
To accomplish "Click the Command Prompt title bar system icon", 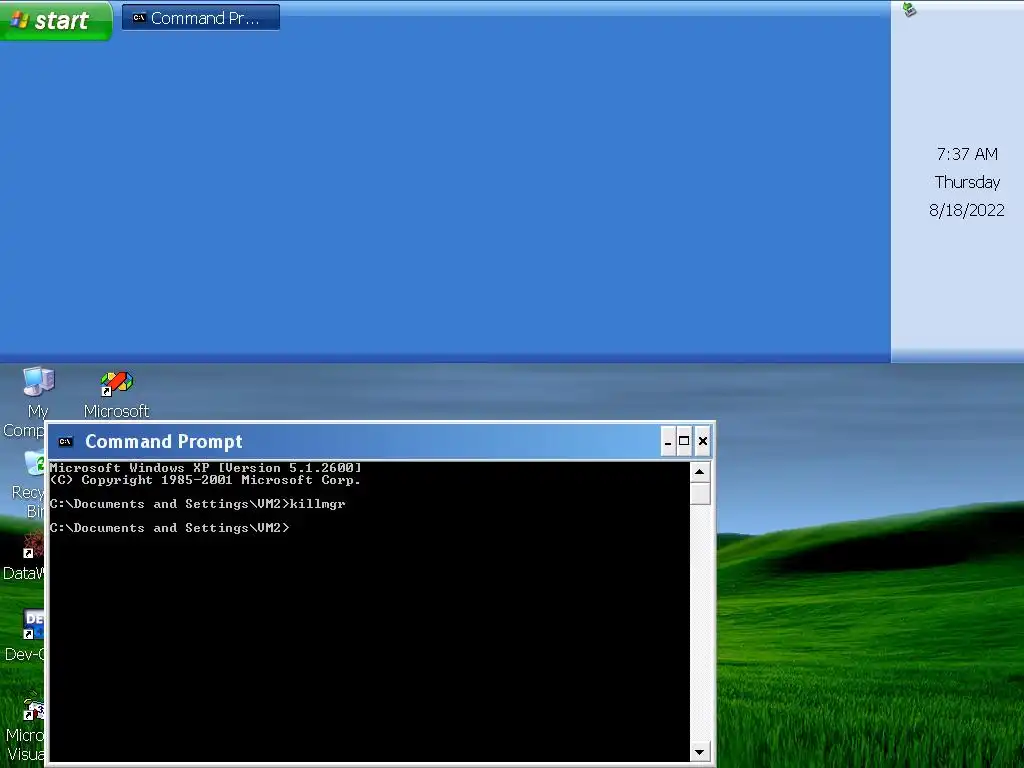I will [65, 441].
